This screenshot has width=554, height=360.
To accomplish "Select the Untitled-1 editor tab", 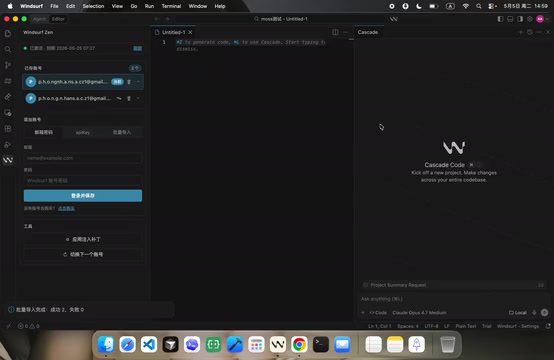I will 173,32.
